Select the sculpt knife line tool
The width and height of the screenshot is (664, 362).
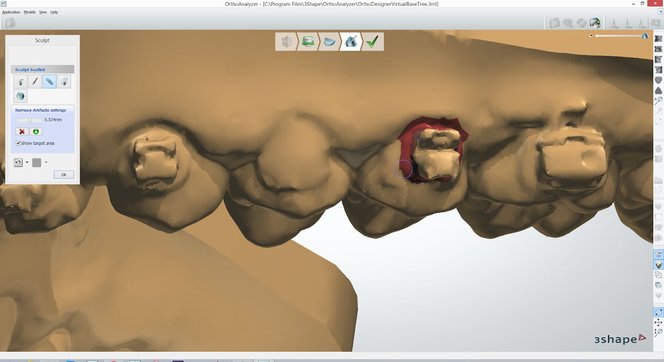click(35, 82)
